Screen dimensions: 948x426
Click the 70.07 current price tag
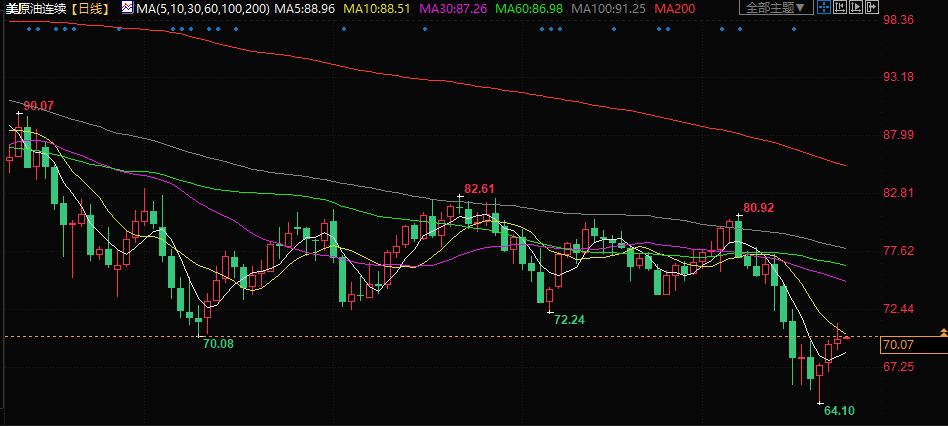point(898,345)
